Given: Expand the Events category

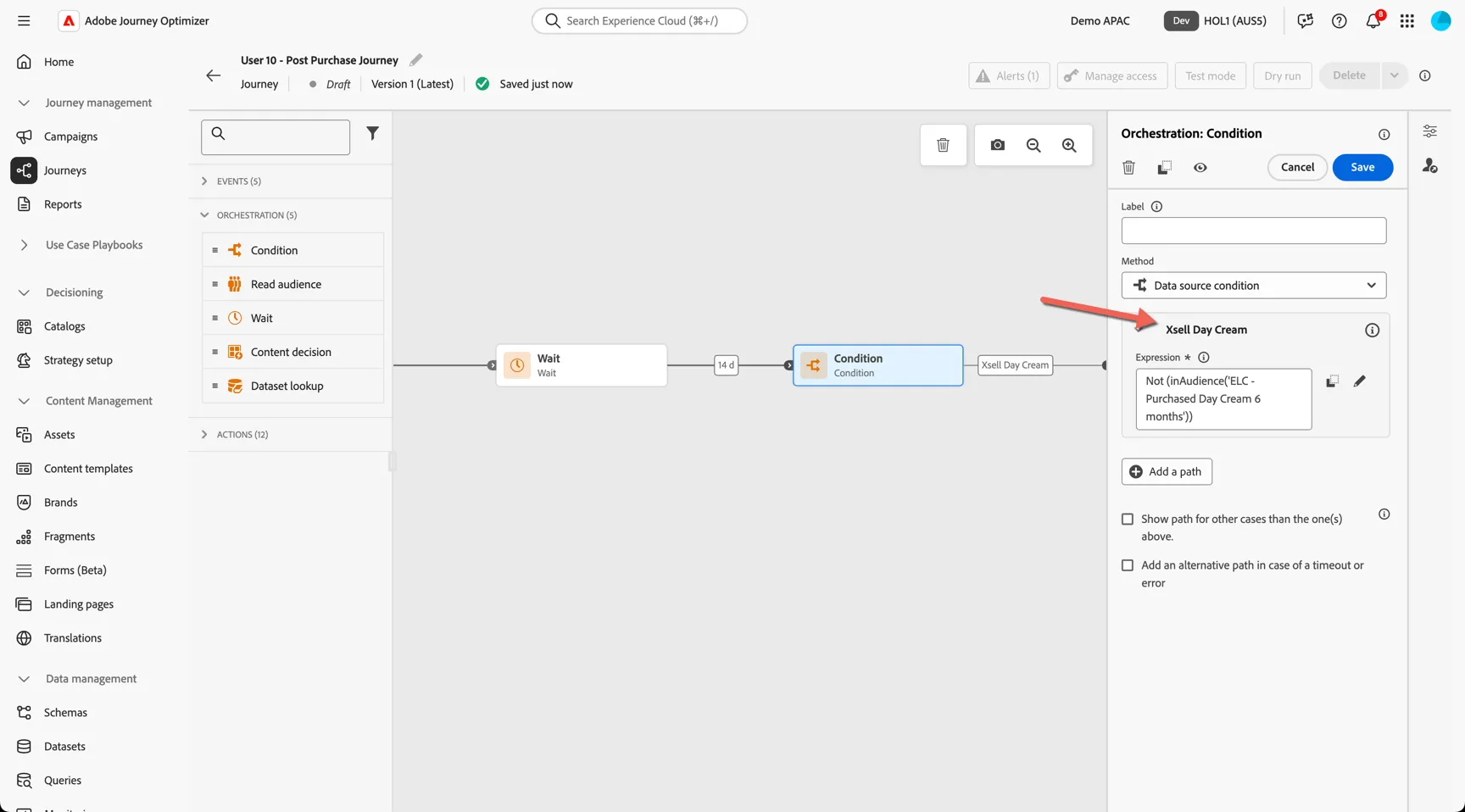Looking at the screenshot, I should 204,181.
